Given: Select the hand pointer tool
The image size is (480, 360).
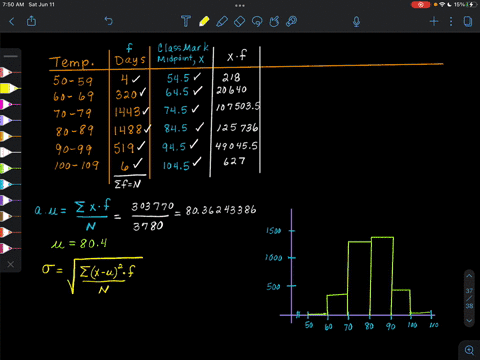Looking at the screenshot, I should (274, 21).
